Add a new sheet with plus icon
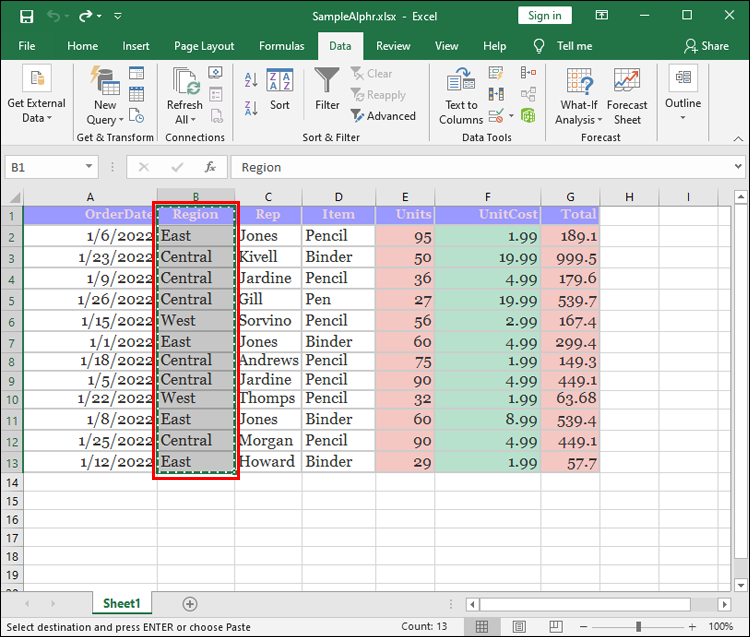 point(190,604)
